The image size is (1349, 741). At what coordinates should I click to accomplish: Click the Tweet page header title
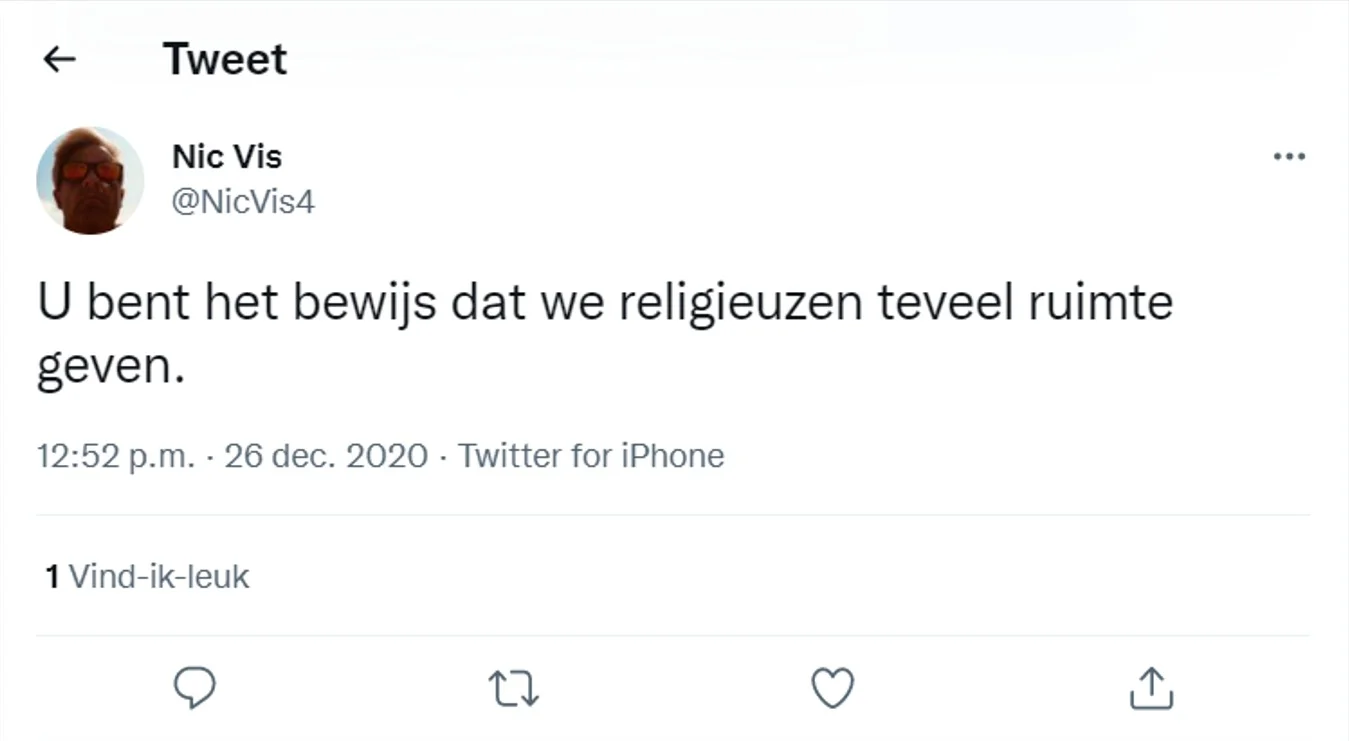[x=225, y=60]
